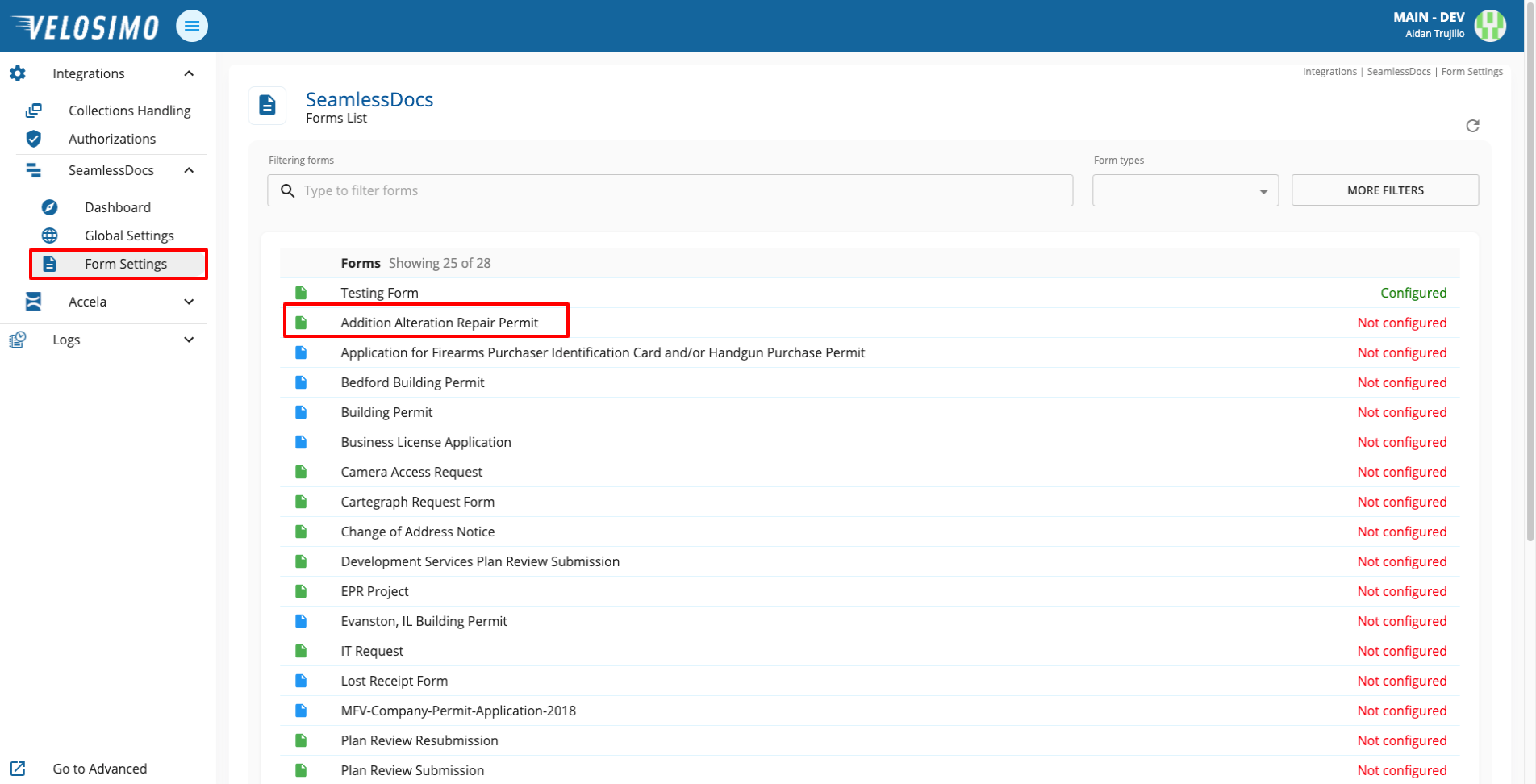Click the MORE FILTERS button
This screenshot has height=784, width=1536.
pyautogui.click(x=1385, y=190)
